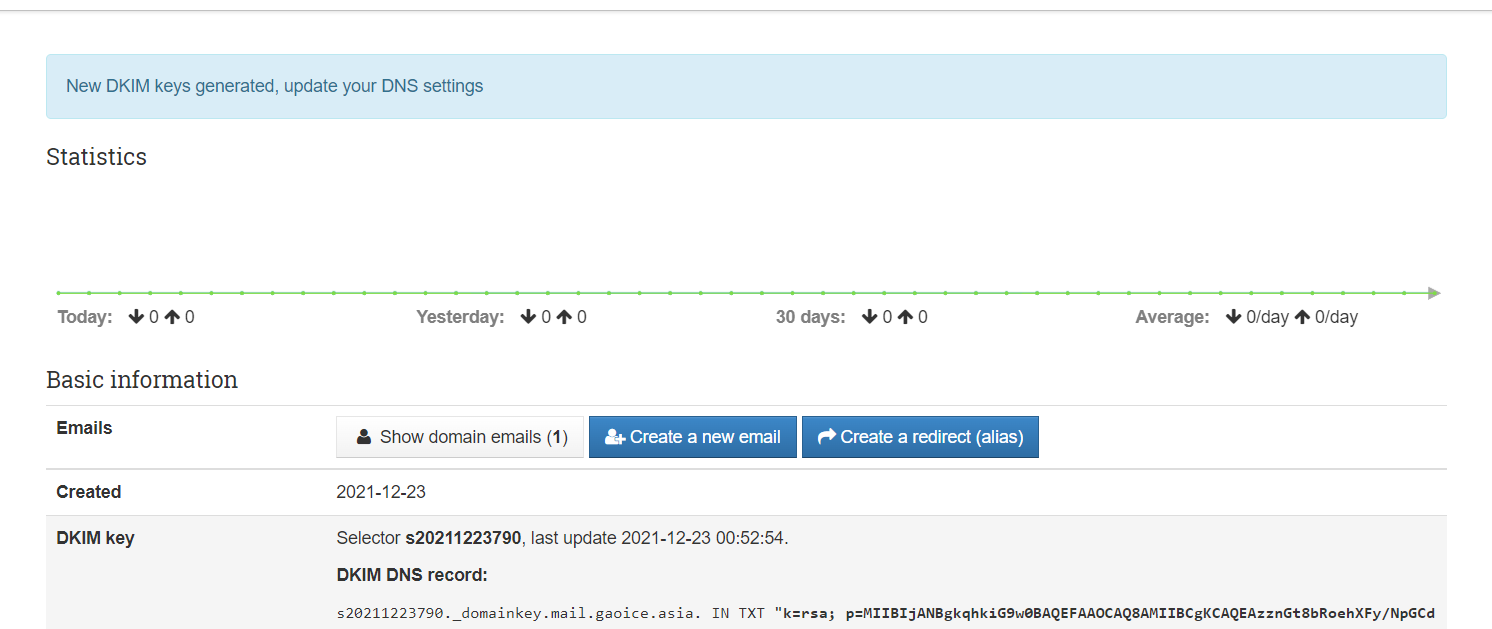Image resolution: width=1492 pixels, height=629 pixels.
Task: Click the arrowhead at the statistics chart's end
Action: click(1434, 293)
